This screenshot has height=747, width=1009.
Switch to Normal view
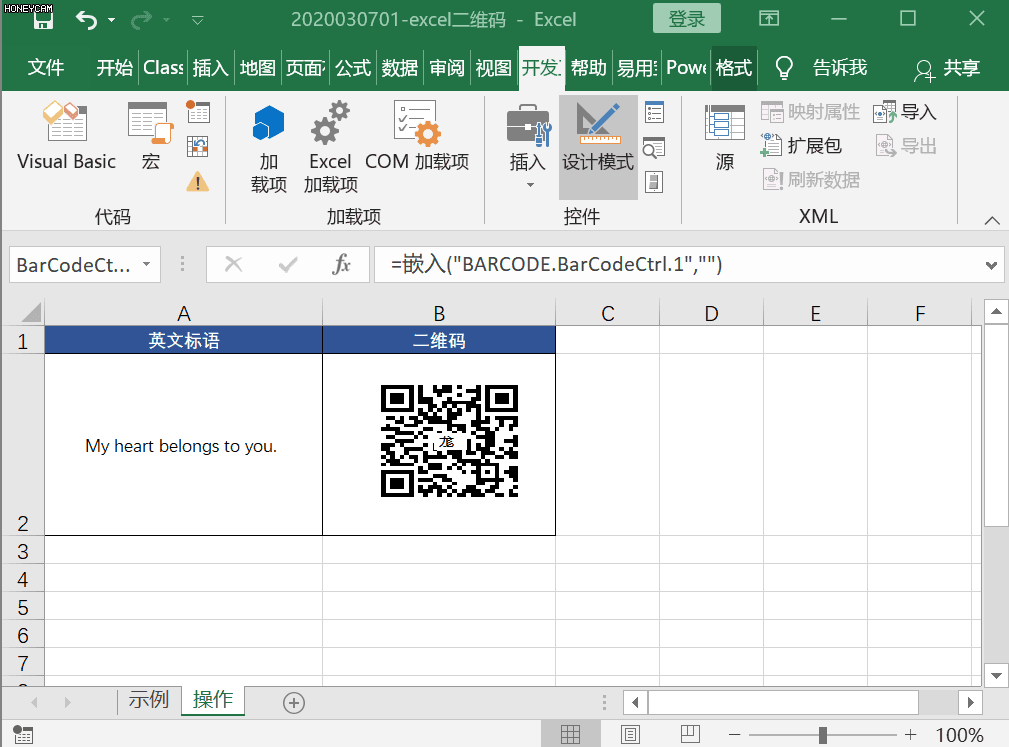click(570, 734)
